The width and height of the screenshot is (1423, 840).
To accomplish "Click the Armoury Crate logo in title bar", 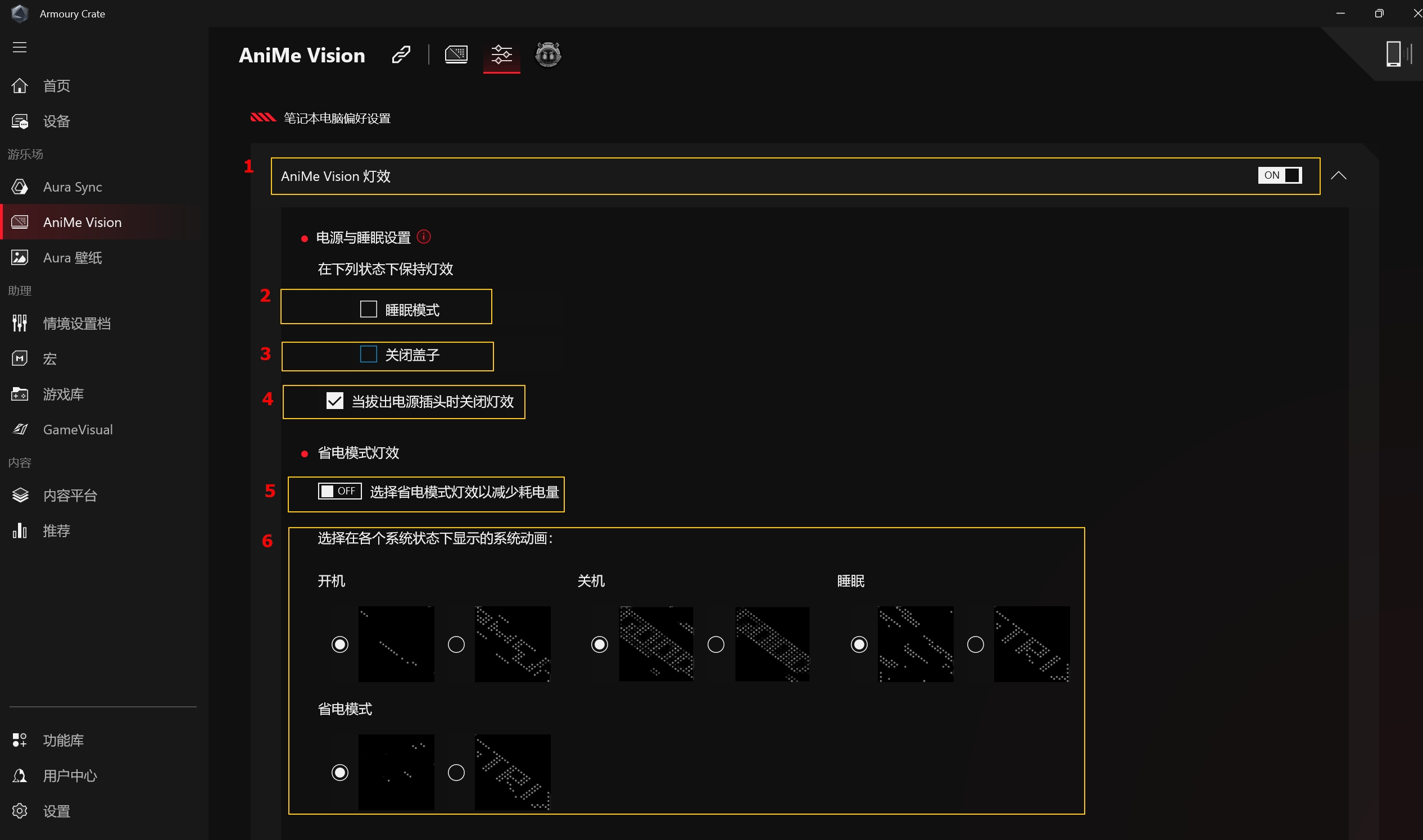I will 20,13.
